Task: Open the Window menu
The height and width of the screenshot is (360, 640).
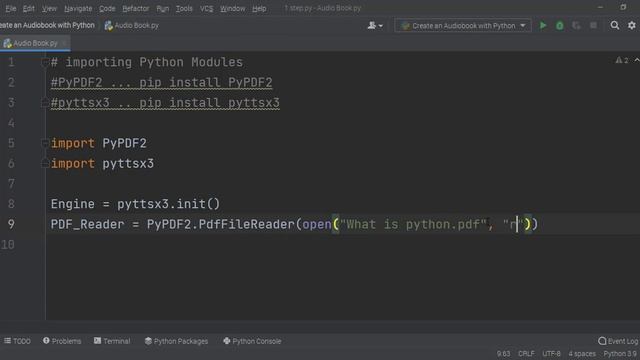Action: tap(232, 8)
